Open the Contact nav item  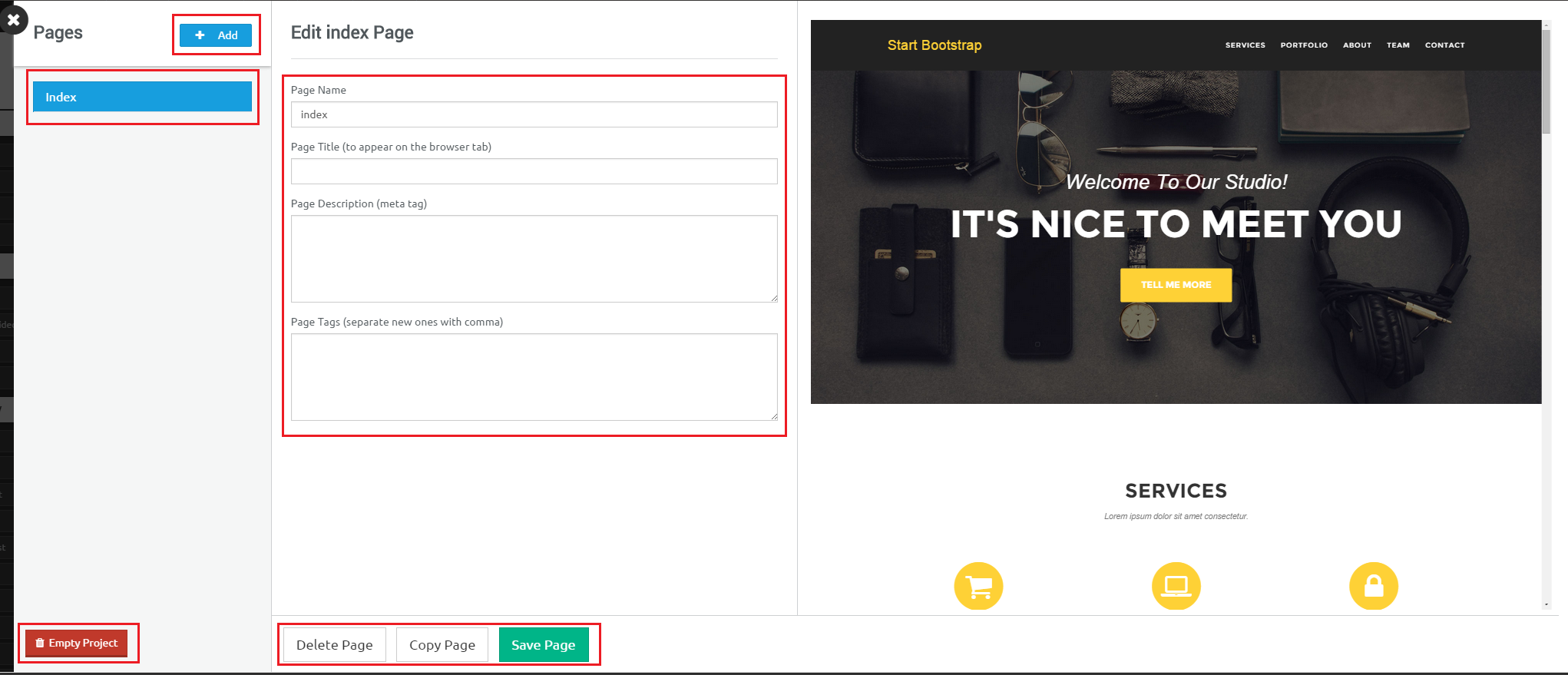coord(1444,45)
